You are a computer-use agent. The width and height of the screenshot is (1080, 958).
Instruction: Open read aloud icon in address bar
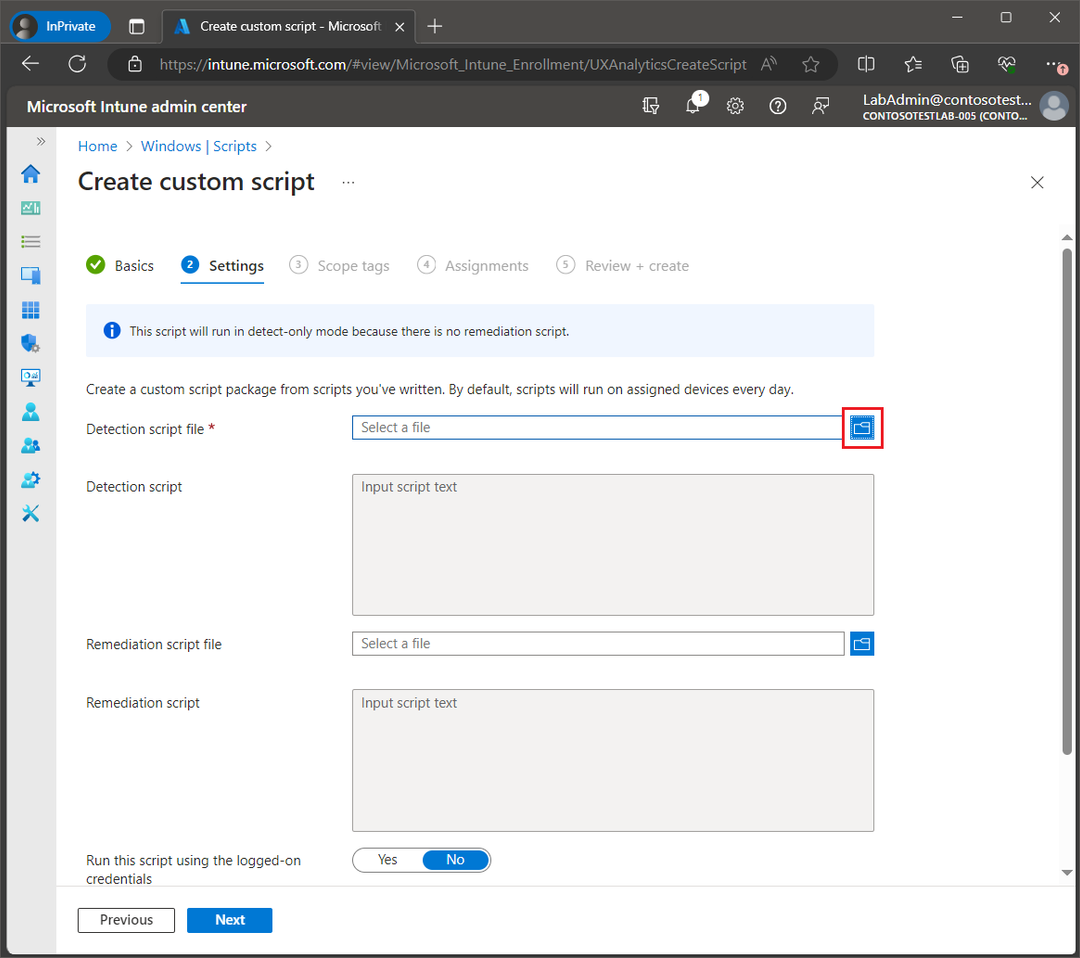pyautogui.click(x=769, y=65)
